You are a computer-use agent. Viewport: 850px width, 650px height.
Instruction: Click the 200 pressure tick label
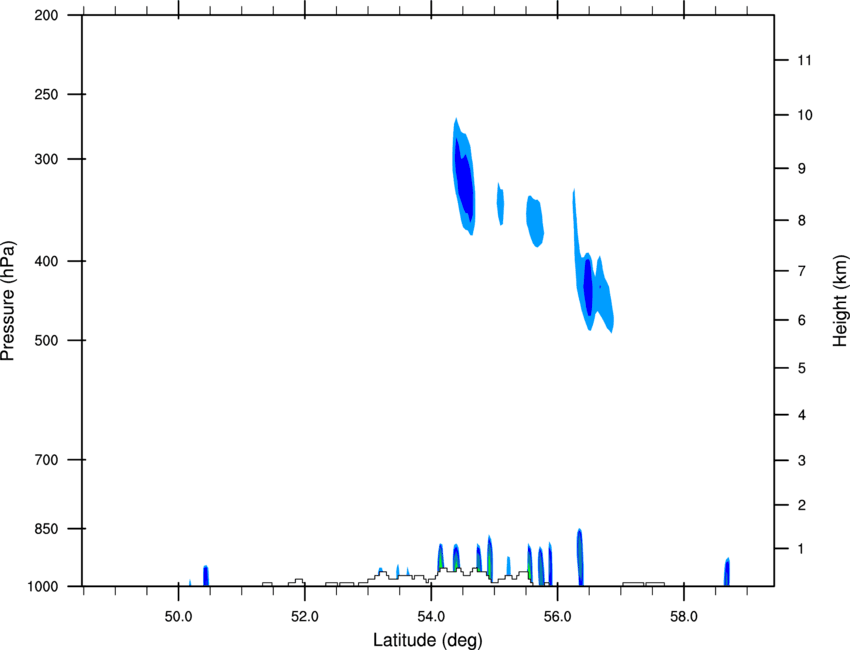[x=46, y=15]
